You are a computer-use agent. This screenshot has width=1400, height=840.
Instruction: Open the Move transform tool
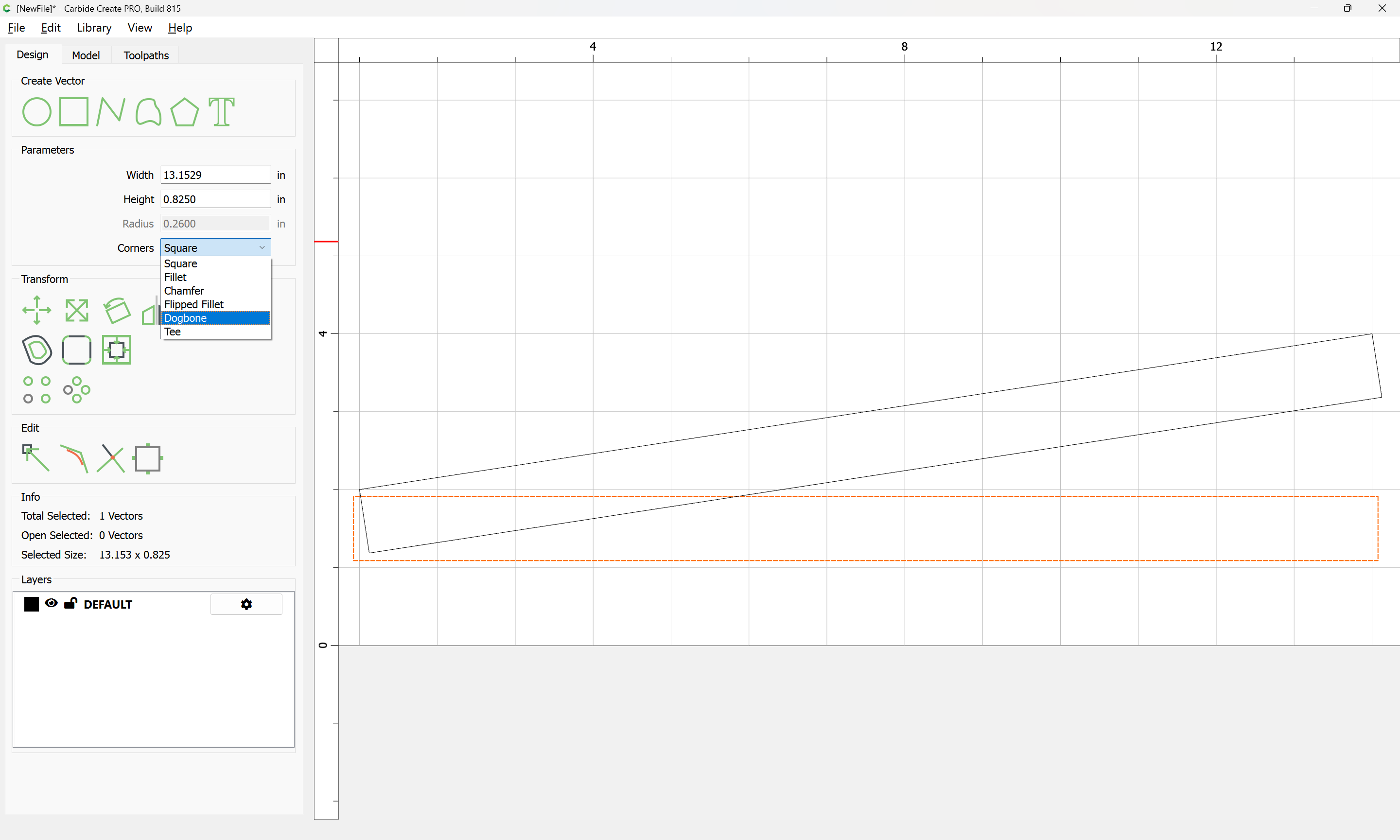click(x=37, y=310)
